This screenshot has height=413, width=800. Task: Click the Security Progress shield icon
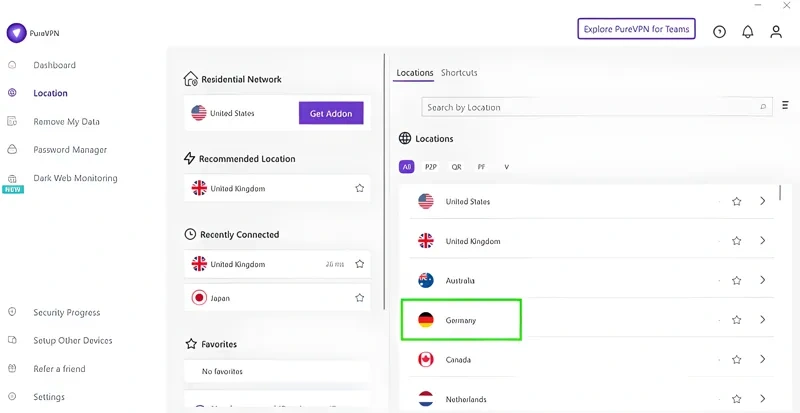[x=12, y=312]
